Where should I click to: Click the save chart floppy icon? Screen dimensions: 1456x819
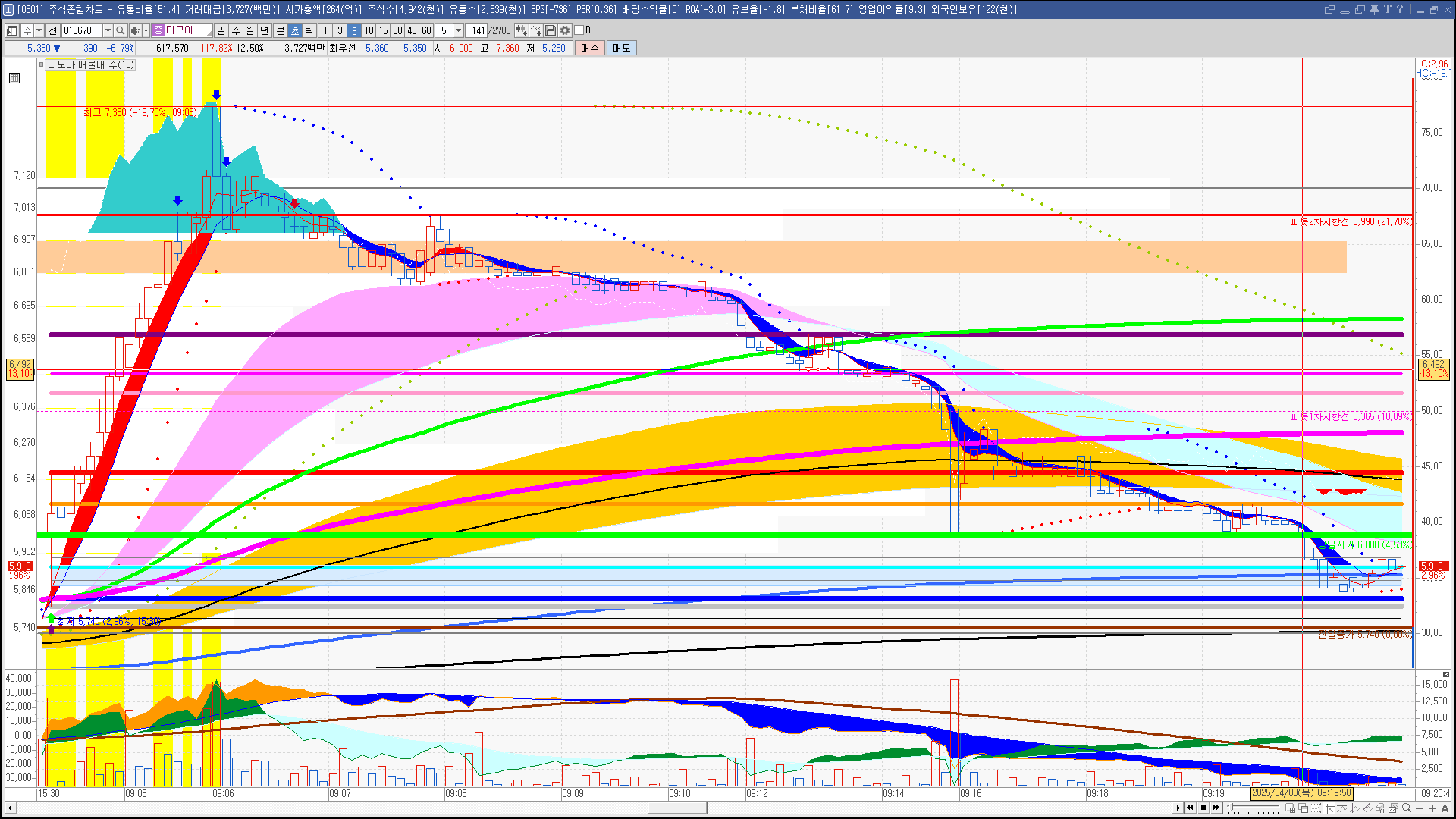pos(551,30)
